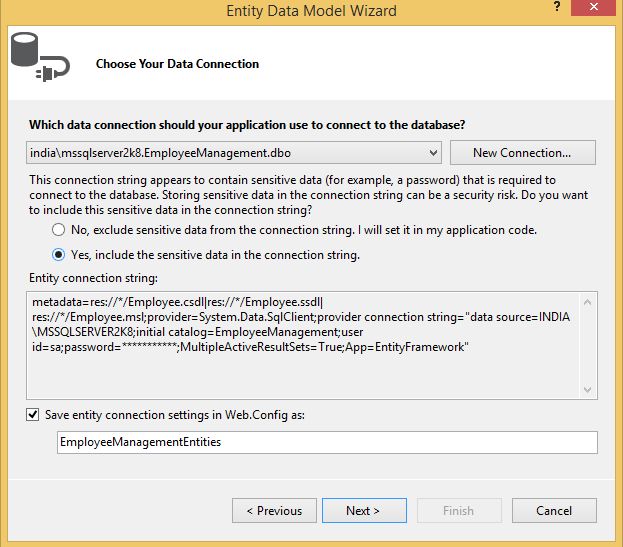Click the New Connection... button
Image resolution: width=623 pixels, height=547 pixels.
pyautogui.click(x=522, y=153)
